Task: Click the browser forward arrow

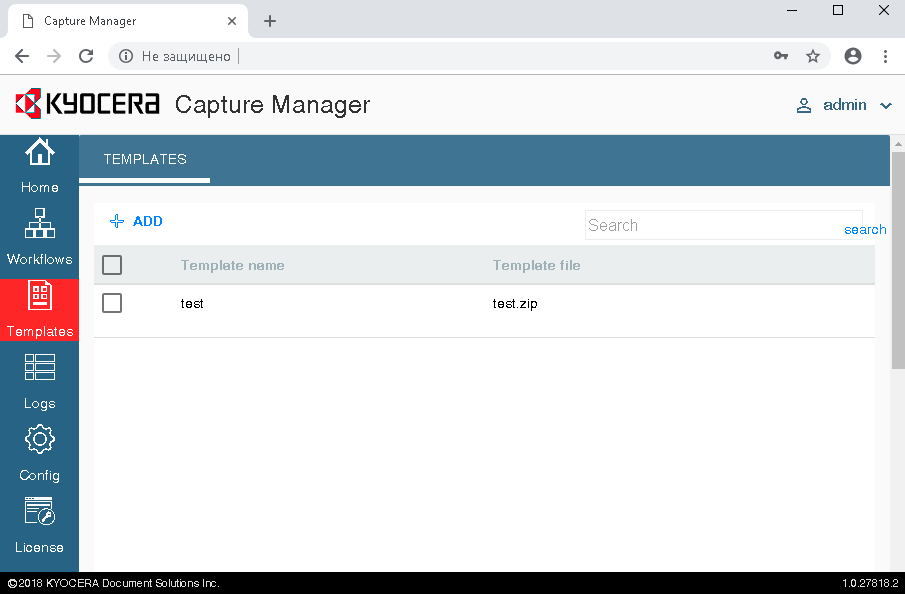Action: (x=54, y=56)
